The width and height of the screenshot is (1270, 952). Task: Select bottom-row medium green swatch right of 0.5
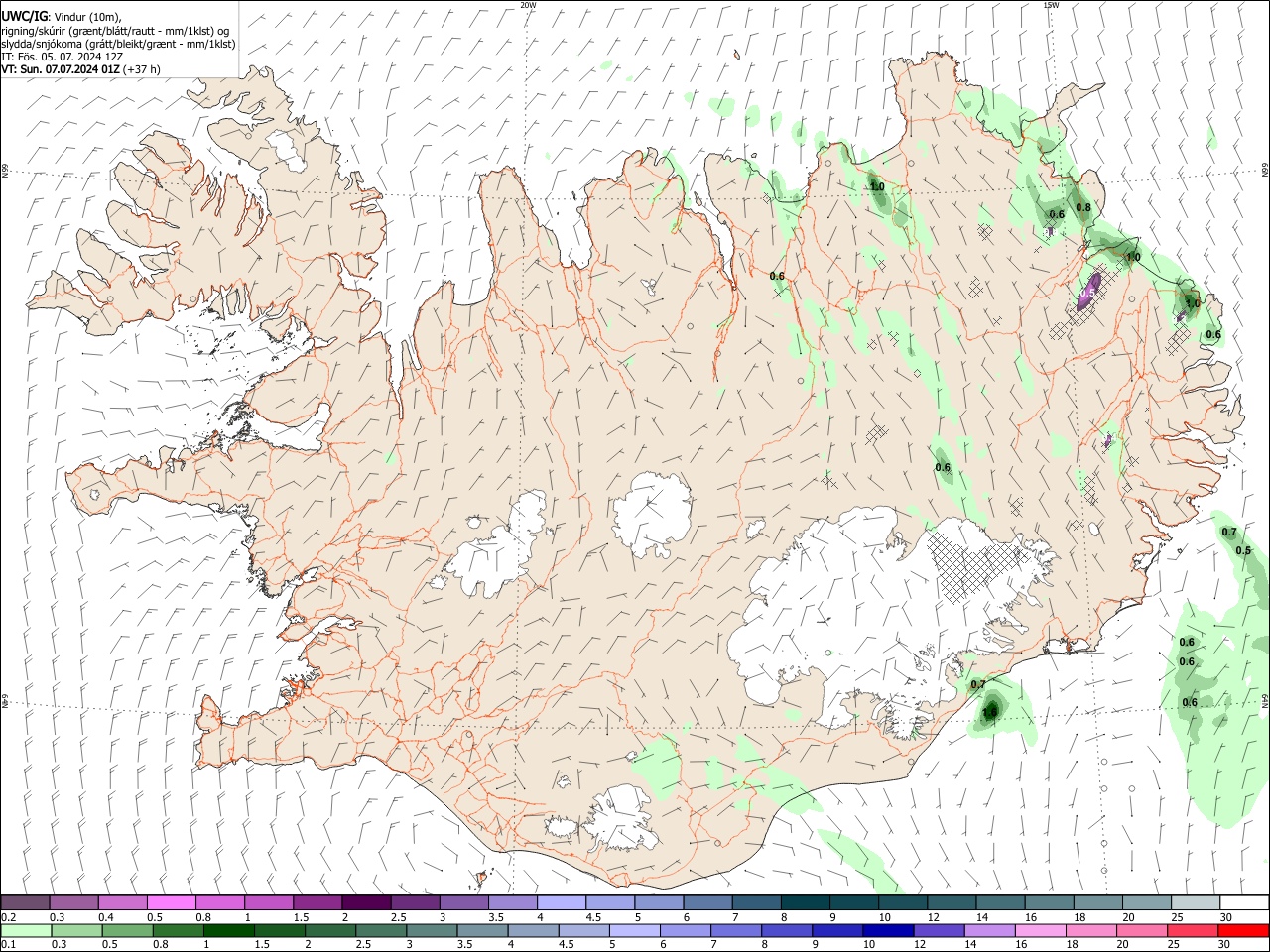(127, 930)
